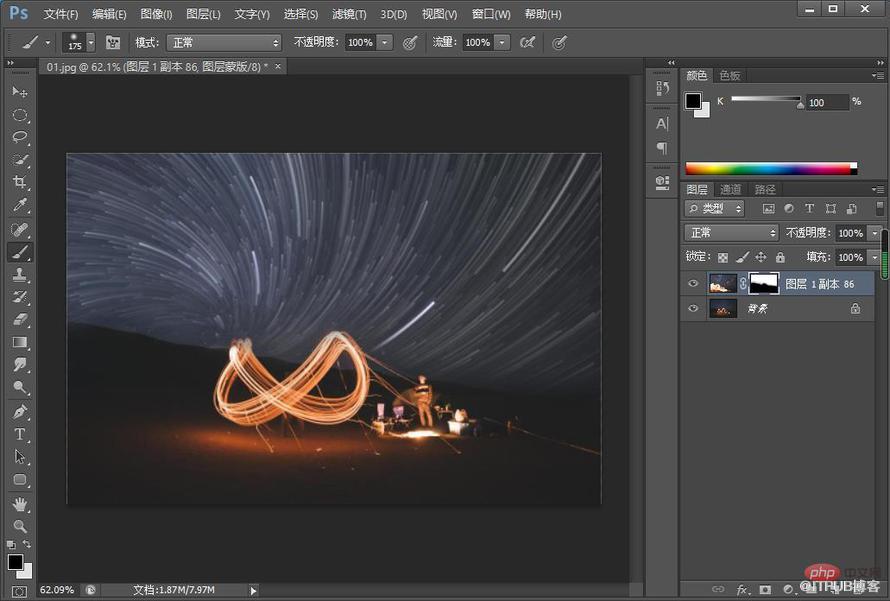Select the Dodge tool
Image resolution: width=890 pixels, height=601 pixels.
20,388
